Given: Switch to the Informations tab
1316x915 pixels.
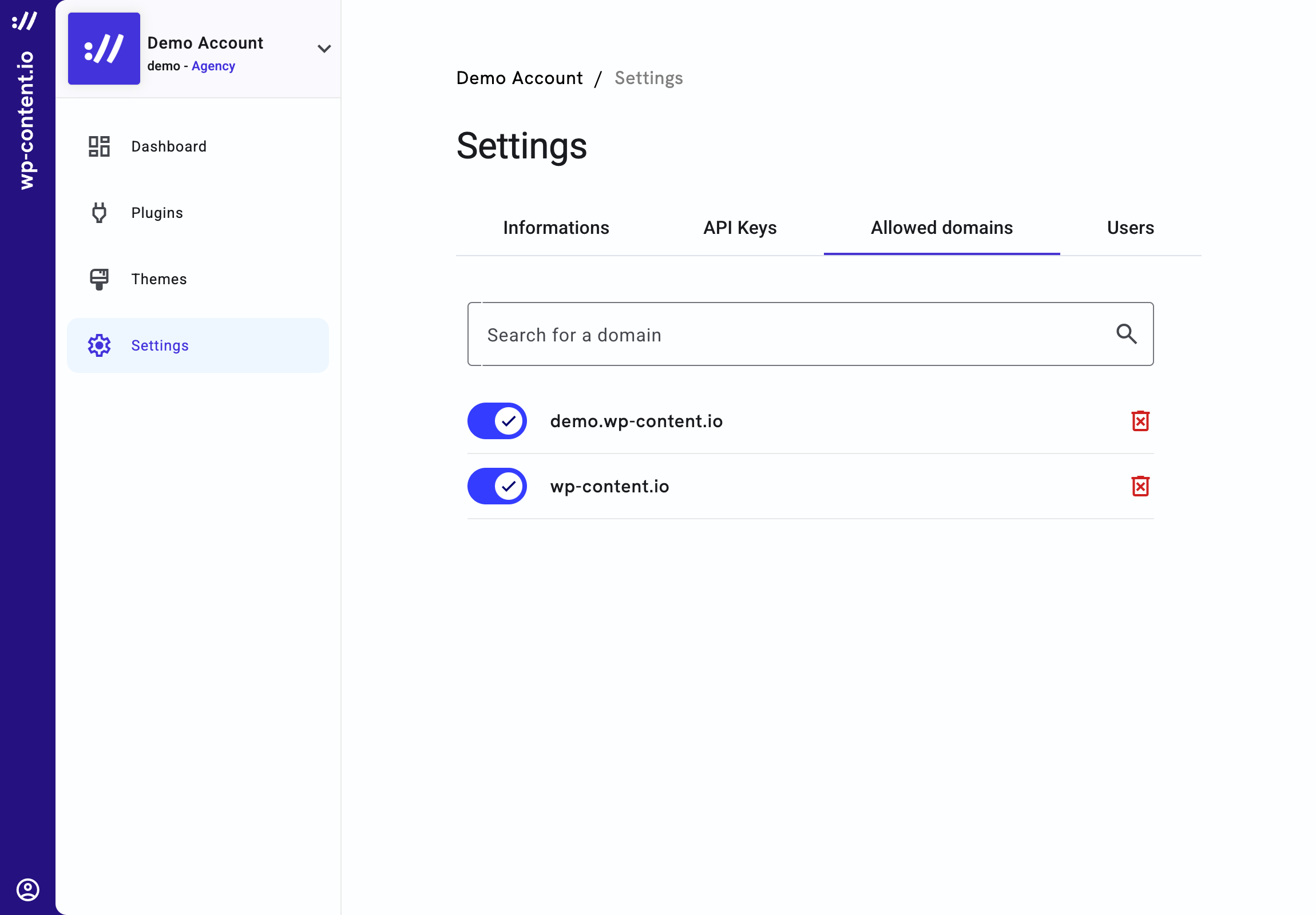Looking at the screenshot, I should [556, 228].
